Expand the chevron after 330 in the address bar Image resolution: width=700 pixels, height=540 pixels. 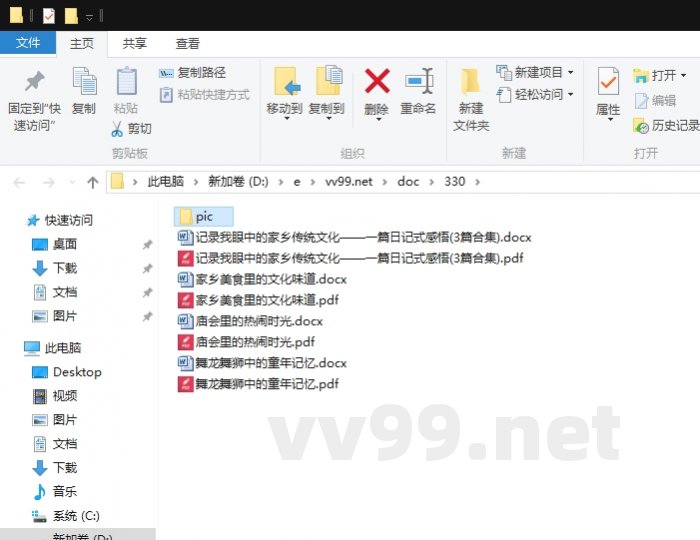[478, 182]
